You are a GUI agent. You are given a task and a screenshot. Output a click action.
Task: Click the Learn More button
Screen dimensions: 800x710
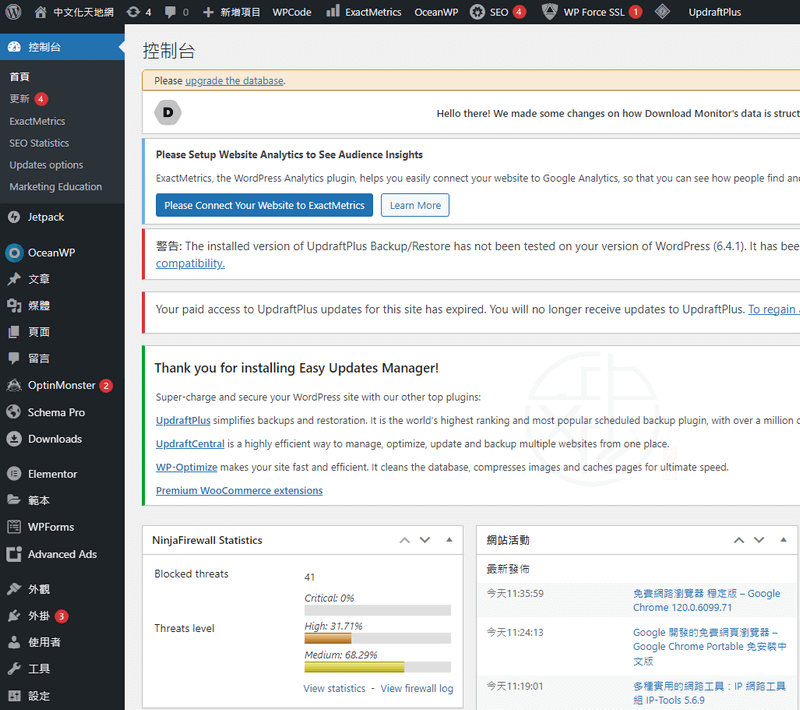[415, 205]
